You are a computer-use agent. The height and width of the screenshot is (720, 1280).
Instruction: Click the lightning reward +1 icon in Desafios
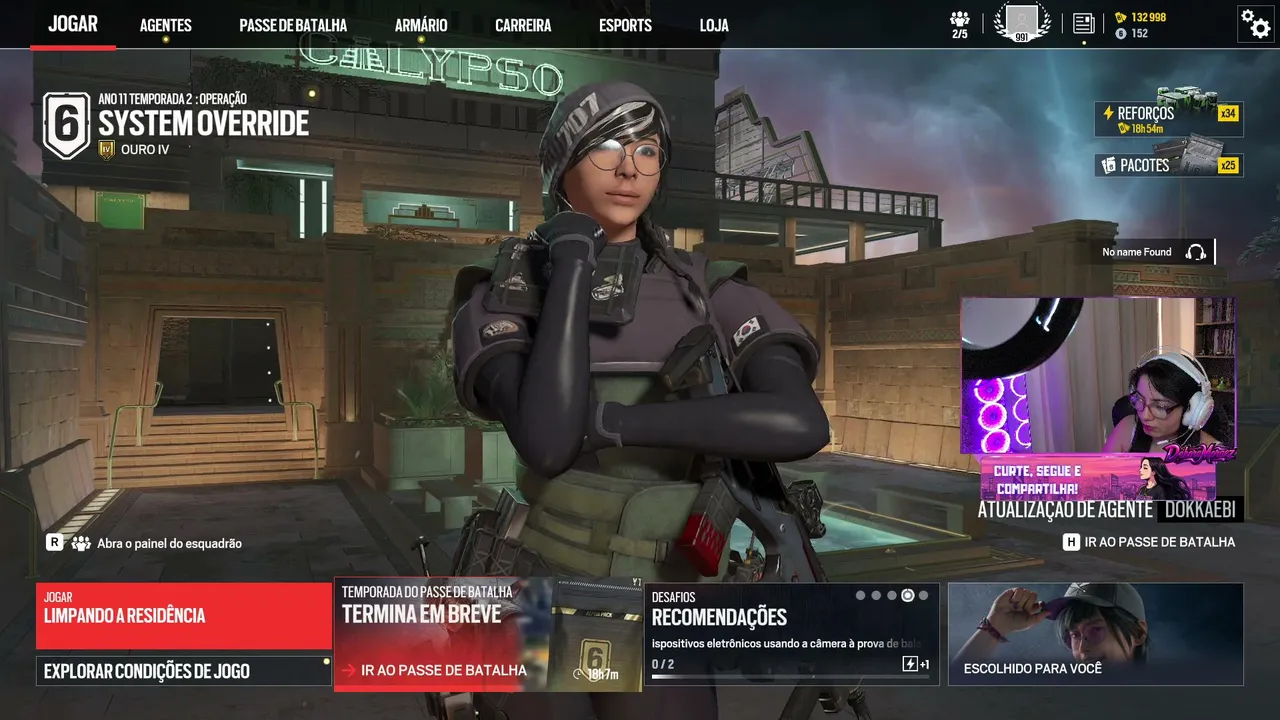(x=916, y=664)
